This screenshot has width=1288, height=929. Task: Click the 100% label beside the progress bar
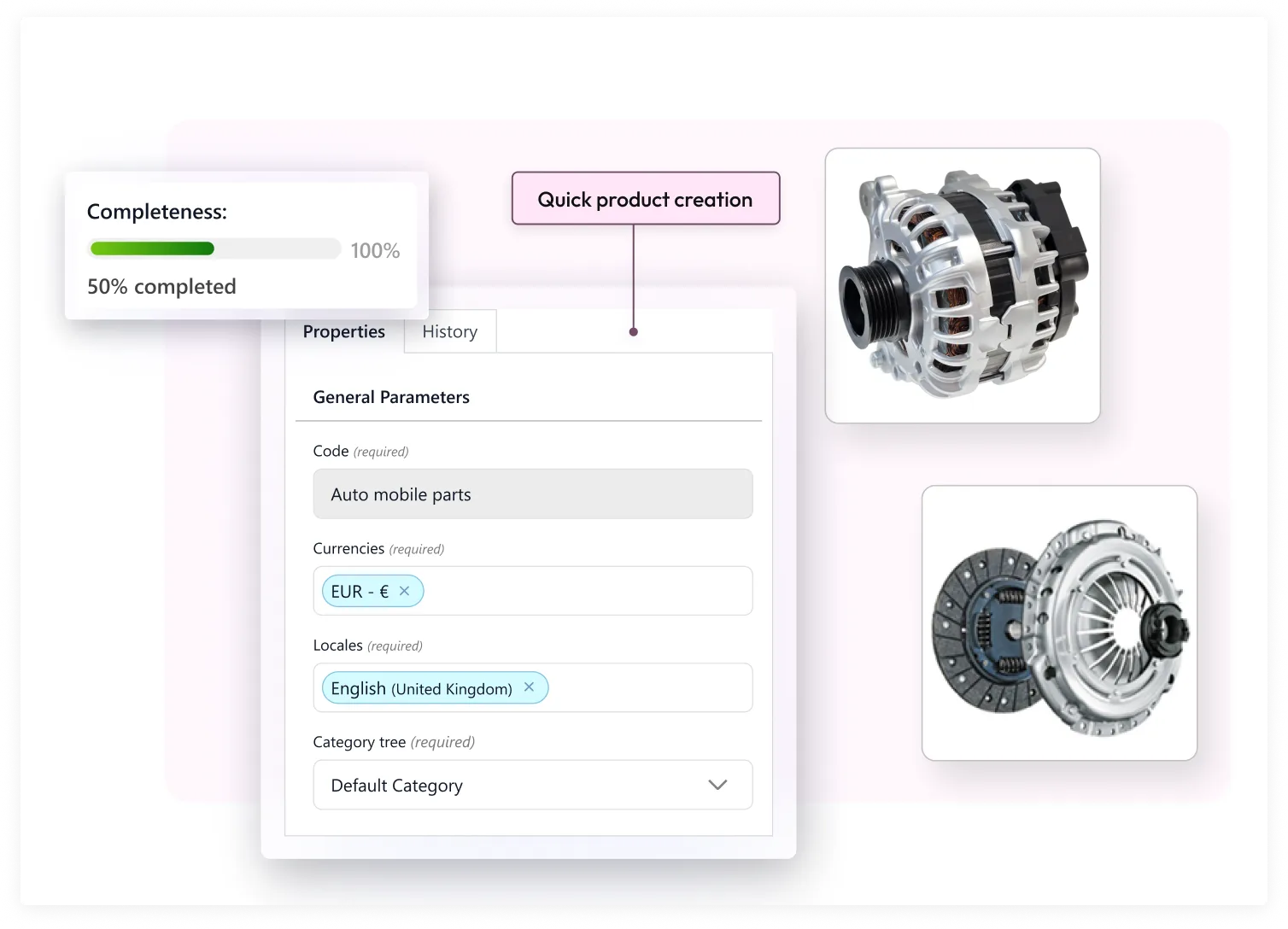(375, 250)
